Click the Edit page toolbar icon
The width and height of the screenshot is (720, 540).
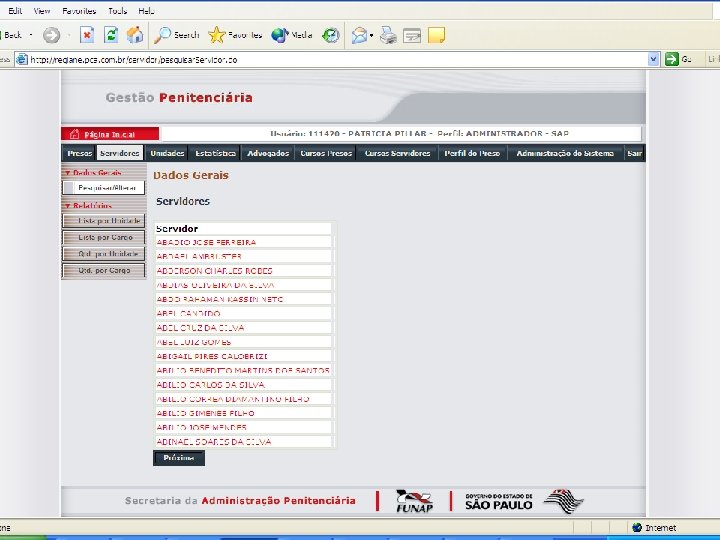click(x=412, y=36)
